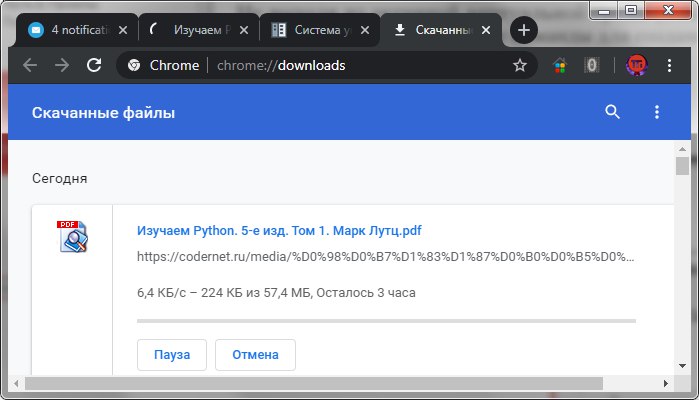This screenshot has height=400, width=699.
Task: Reload the downloads page
Action: (94, 66)
